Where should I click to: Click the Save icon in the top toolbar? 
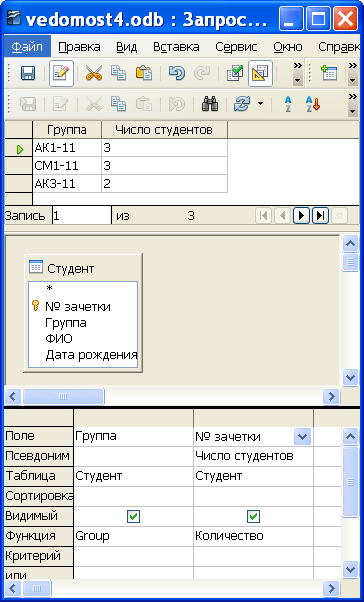click(28, 73)
